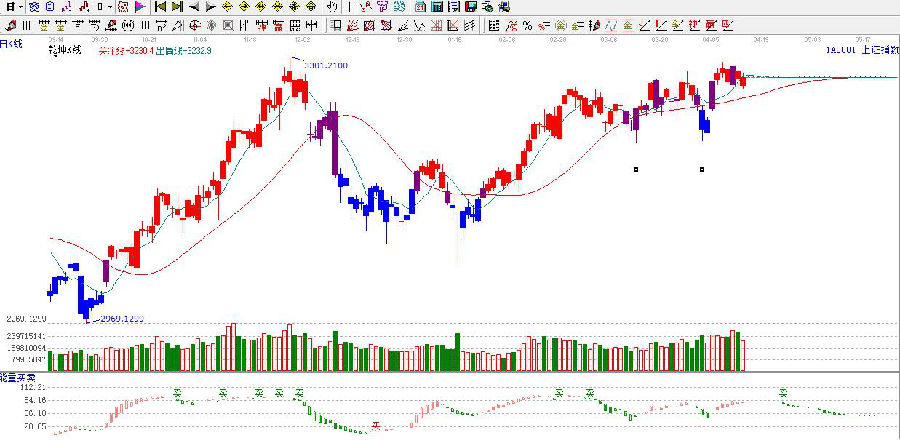900x440 pixels.
Task: Click the 2969.1233 low price marker
Action: point(118,318)
